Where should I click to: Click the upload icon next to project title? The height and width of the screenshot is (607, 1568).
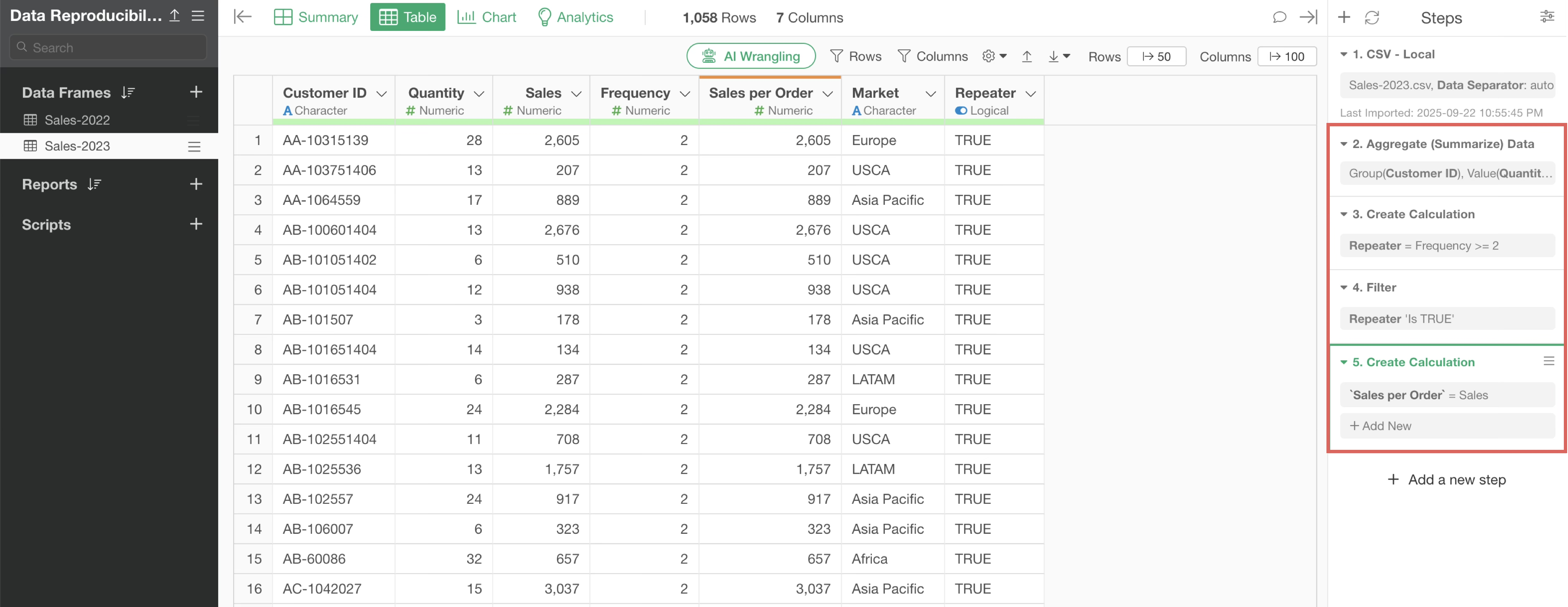coord(175,15)
